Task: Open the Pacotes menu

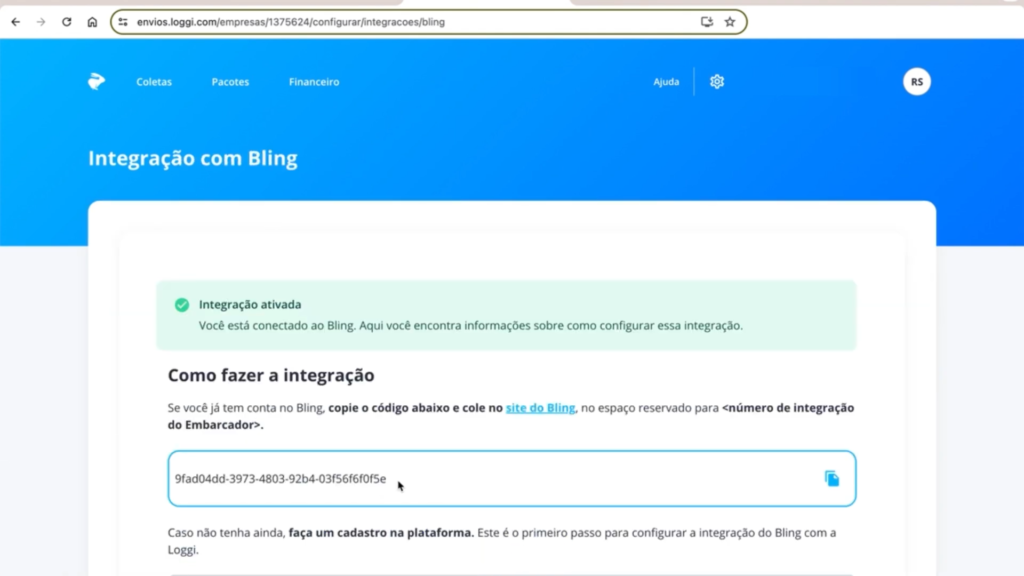Action: click(231, 82)
